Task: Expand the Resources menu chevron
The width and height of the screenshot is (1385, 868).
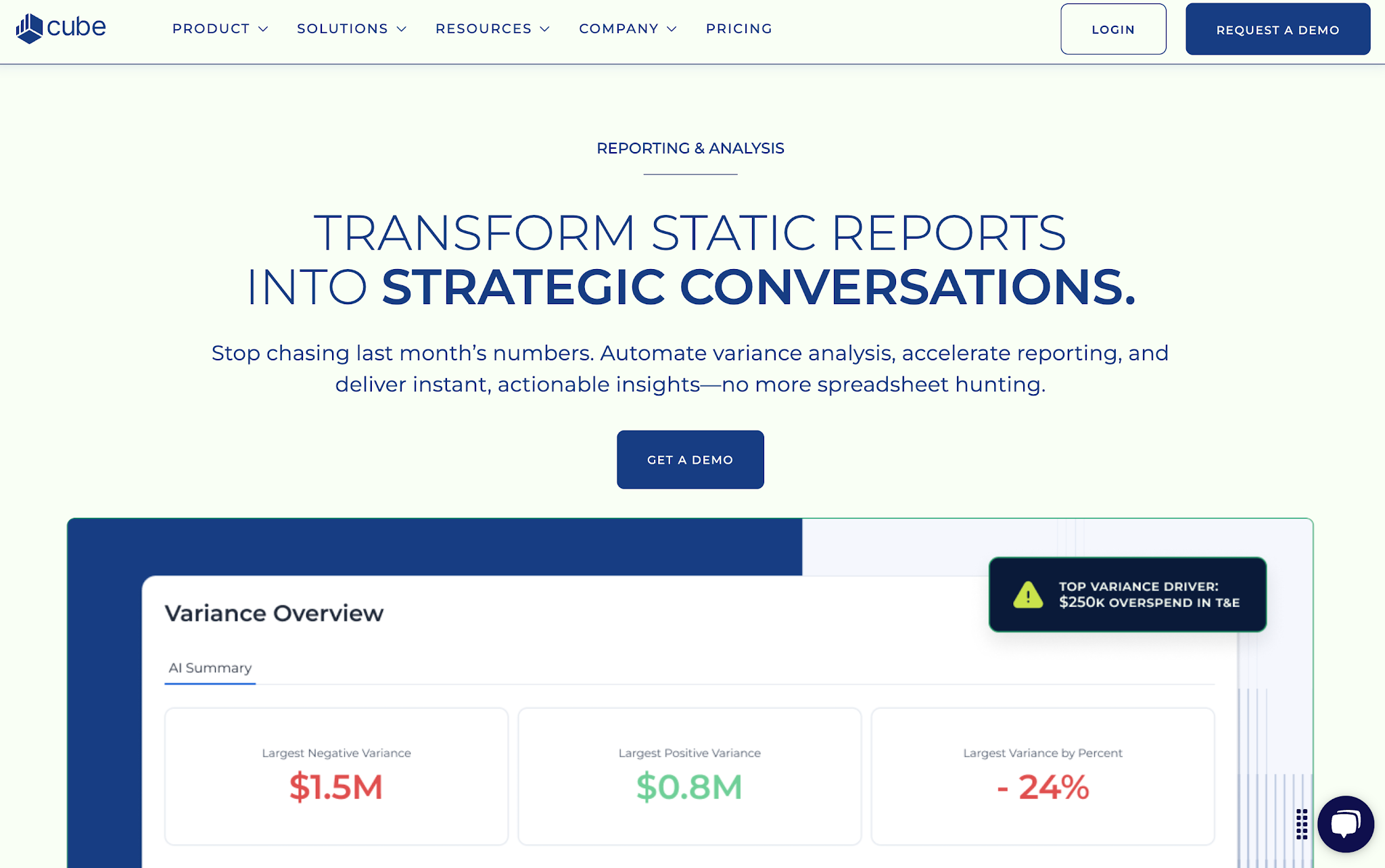Action: coord(545,29)
